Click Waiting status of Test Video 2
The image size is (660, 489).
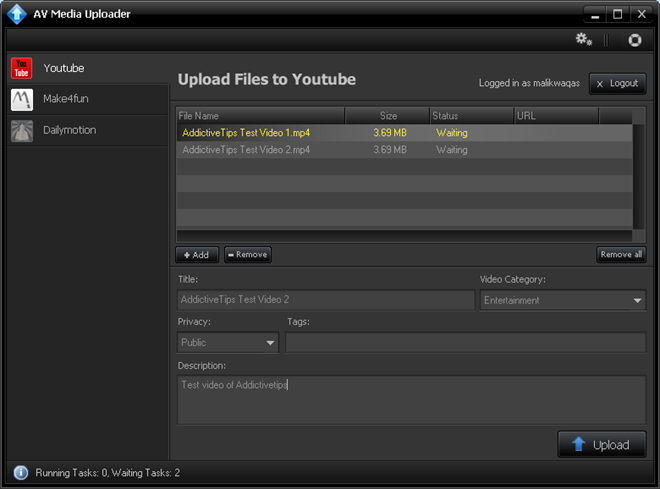(x=452, y=150)
